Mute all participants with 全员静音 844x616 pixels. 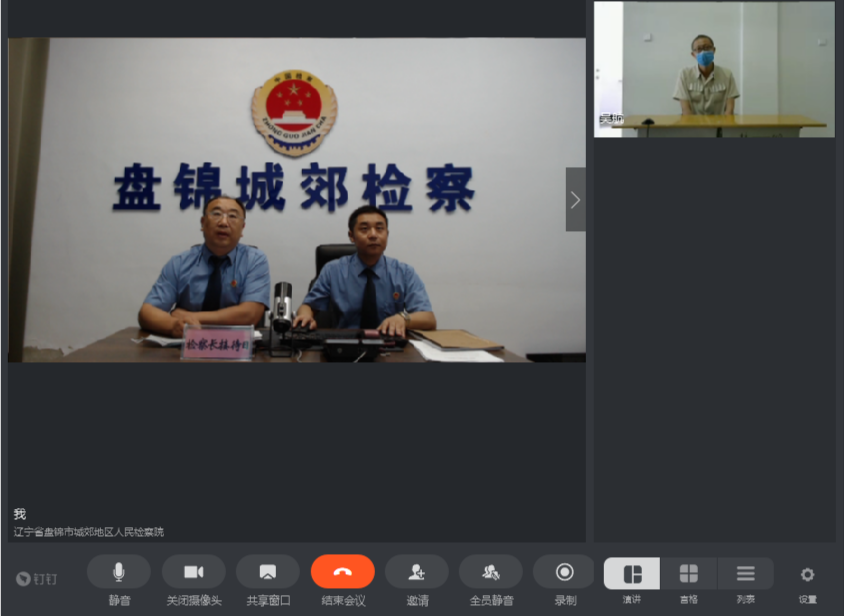(490, 572)
